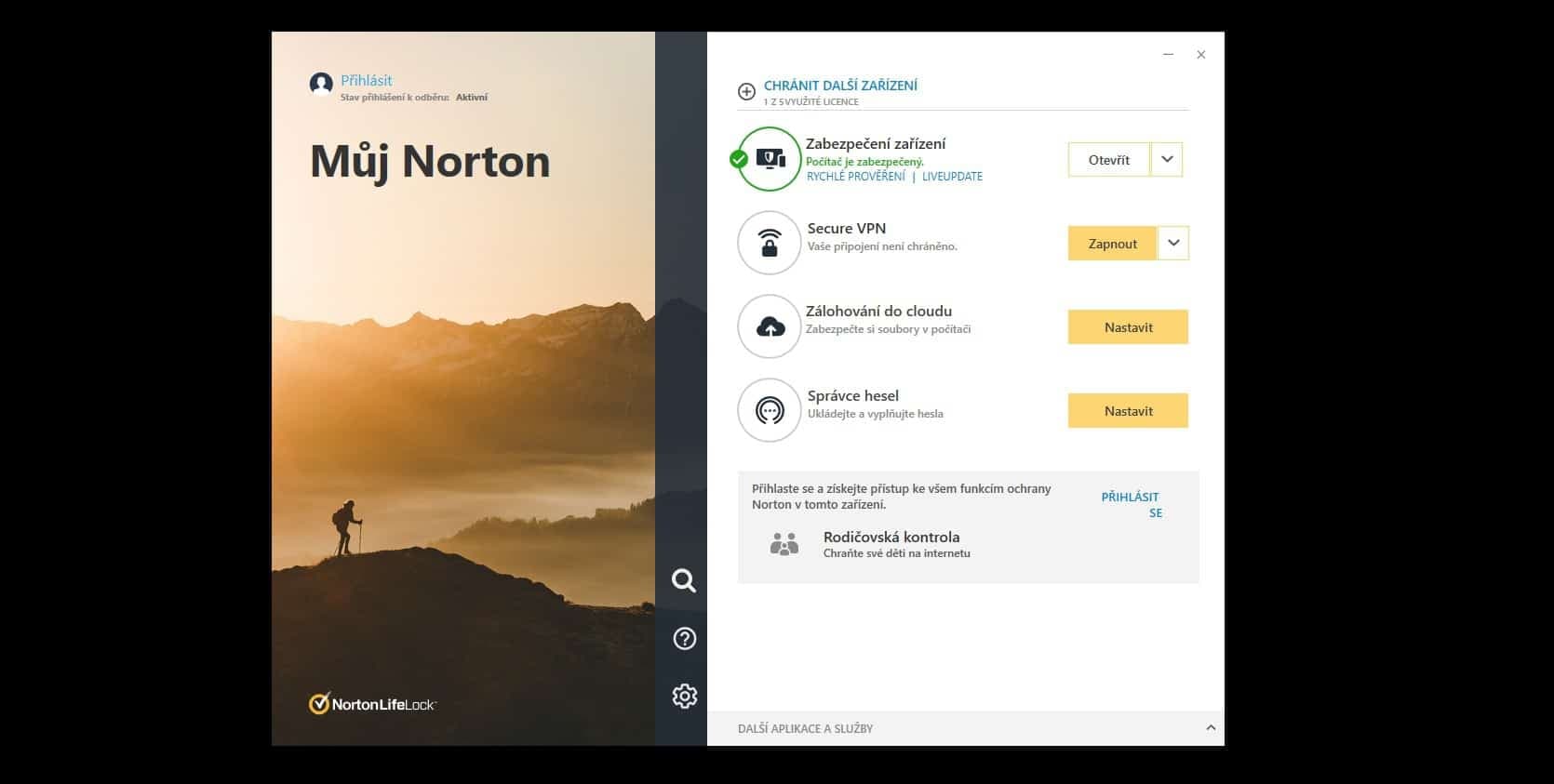Viewport: 1554px width, 784px height.
Task: Click the Počítač je zabezpečený status text
Action: 864,162
